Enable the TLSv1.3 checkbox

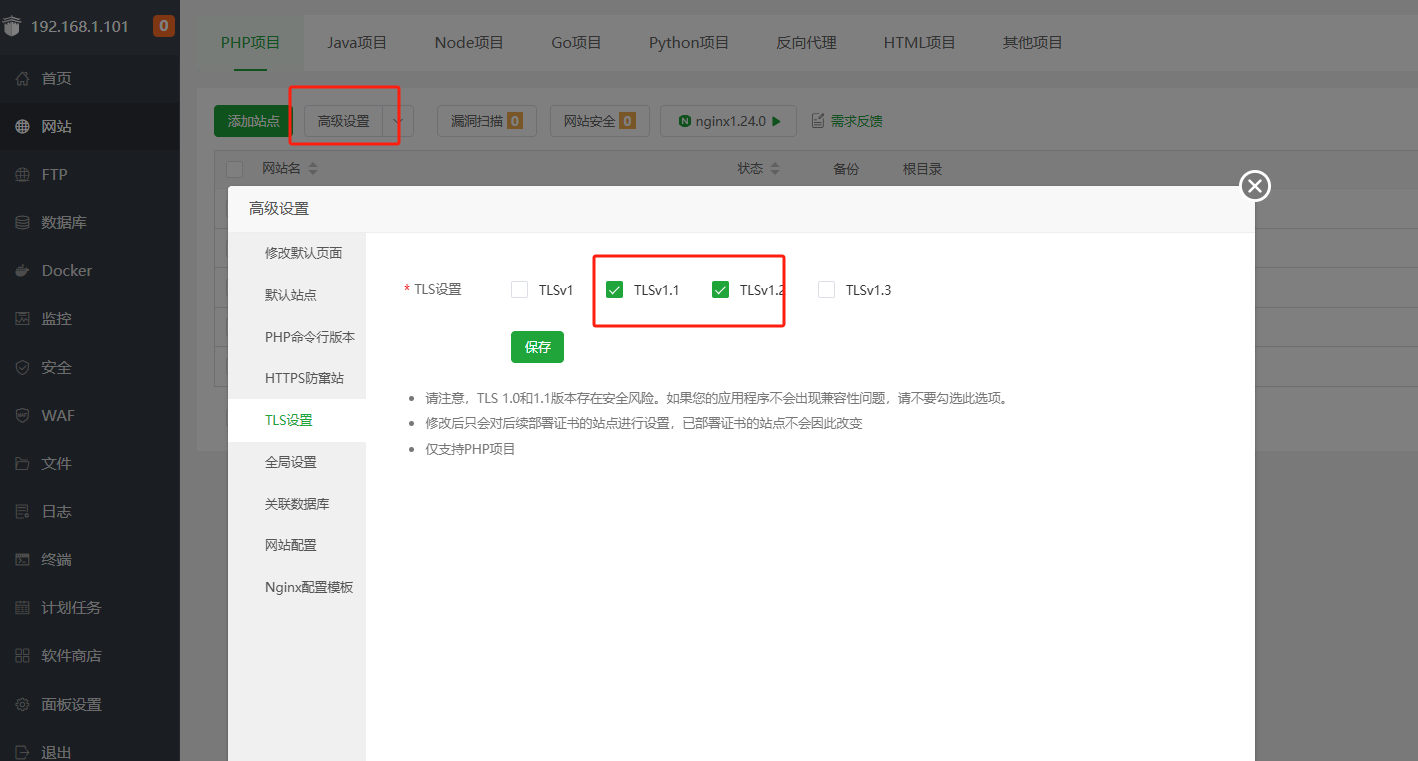pyautogui.click(x=826, y=290)
